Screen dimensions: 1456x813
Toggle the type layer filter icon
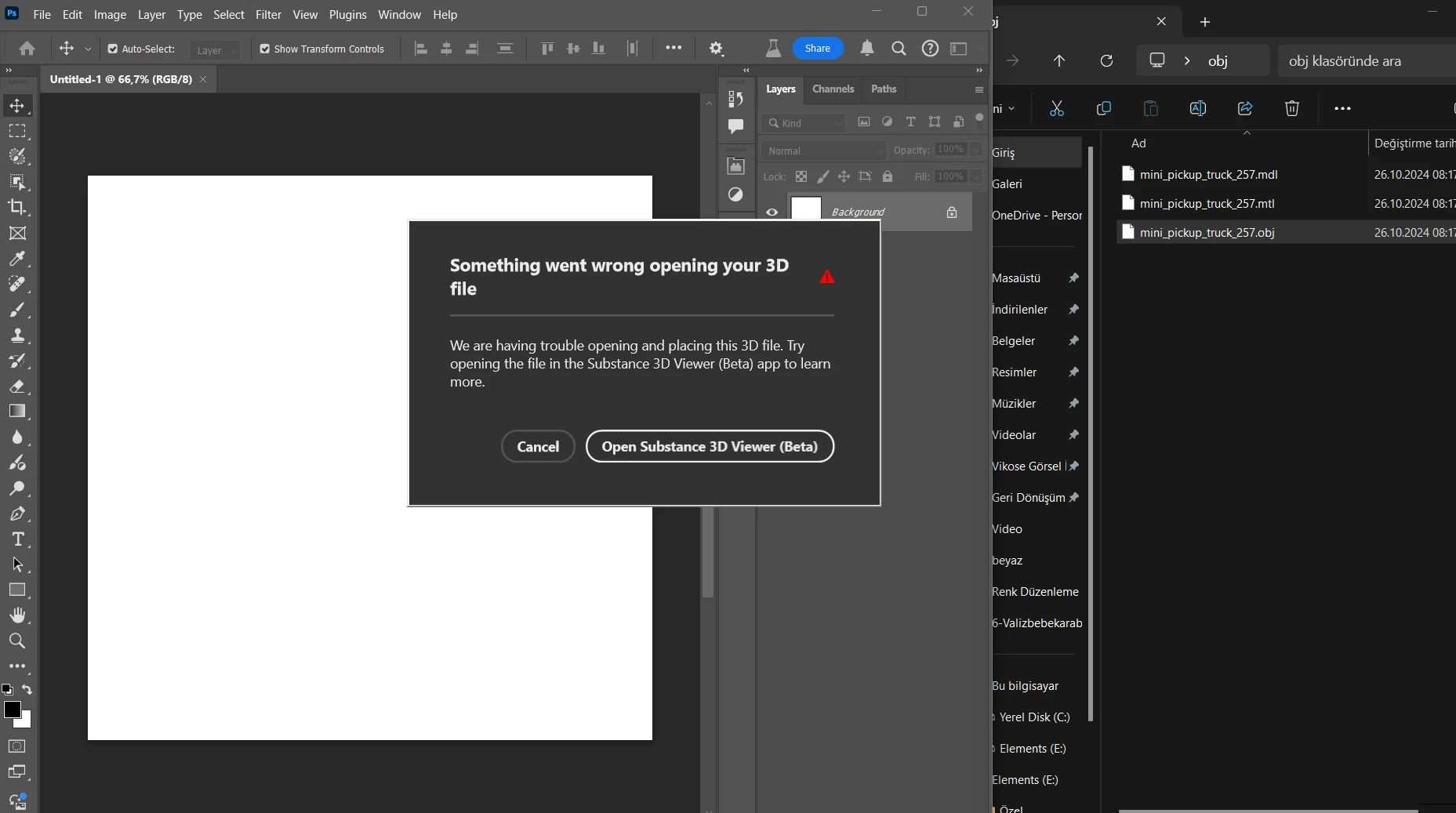[x=910, y=122]
